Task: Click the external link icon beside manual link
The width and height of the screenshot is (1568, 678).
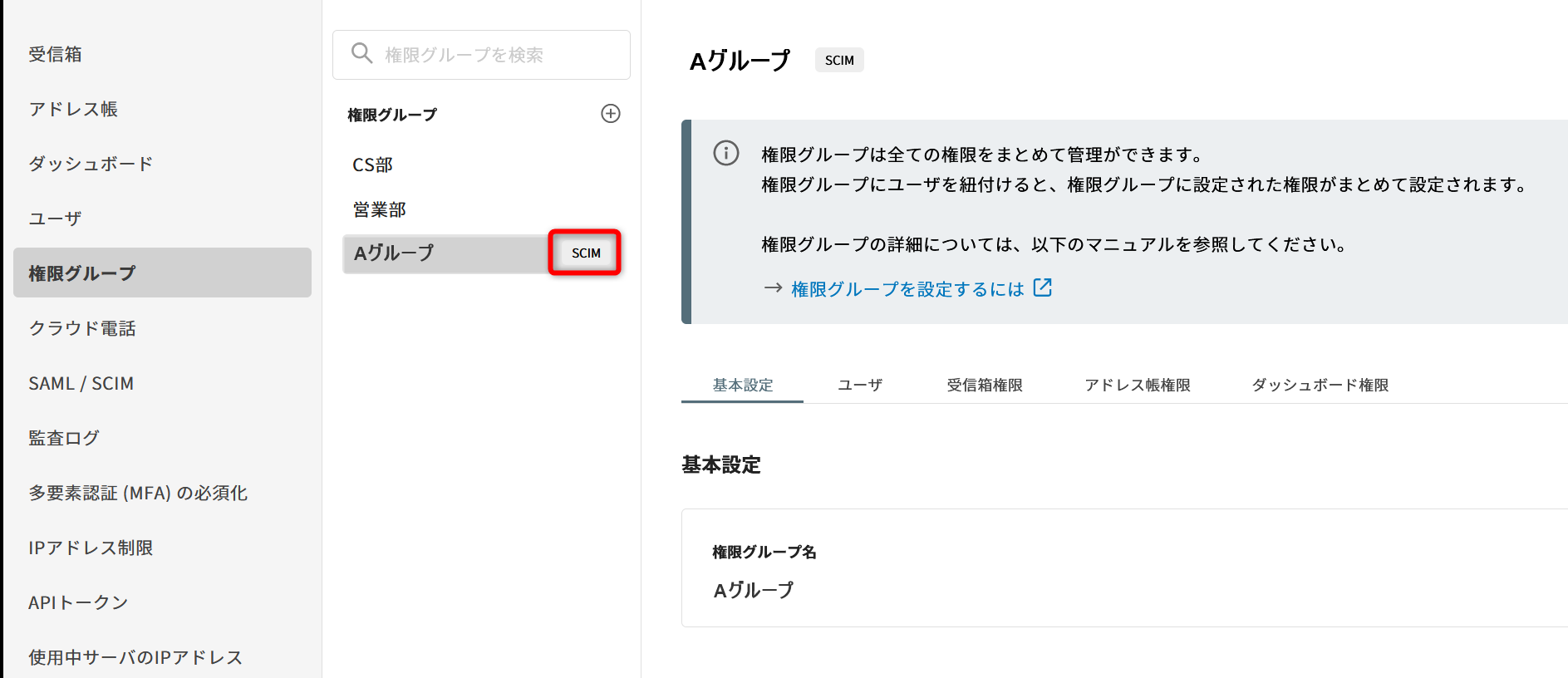Action: tap(1042, 288)
